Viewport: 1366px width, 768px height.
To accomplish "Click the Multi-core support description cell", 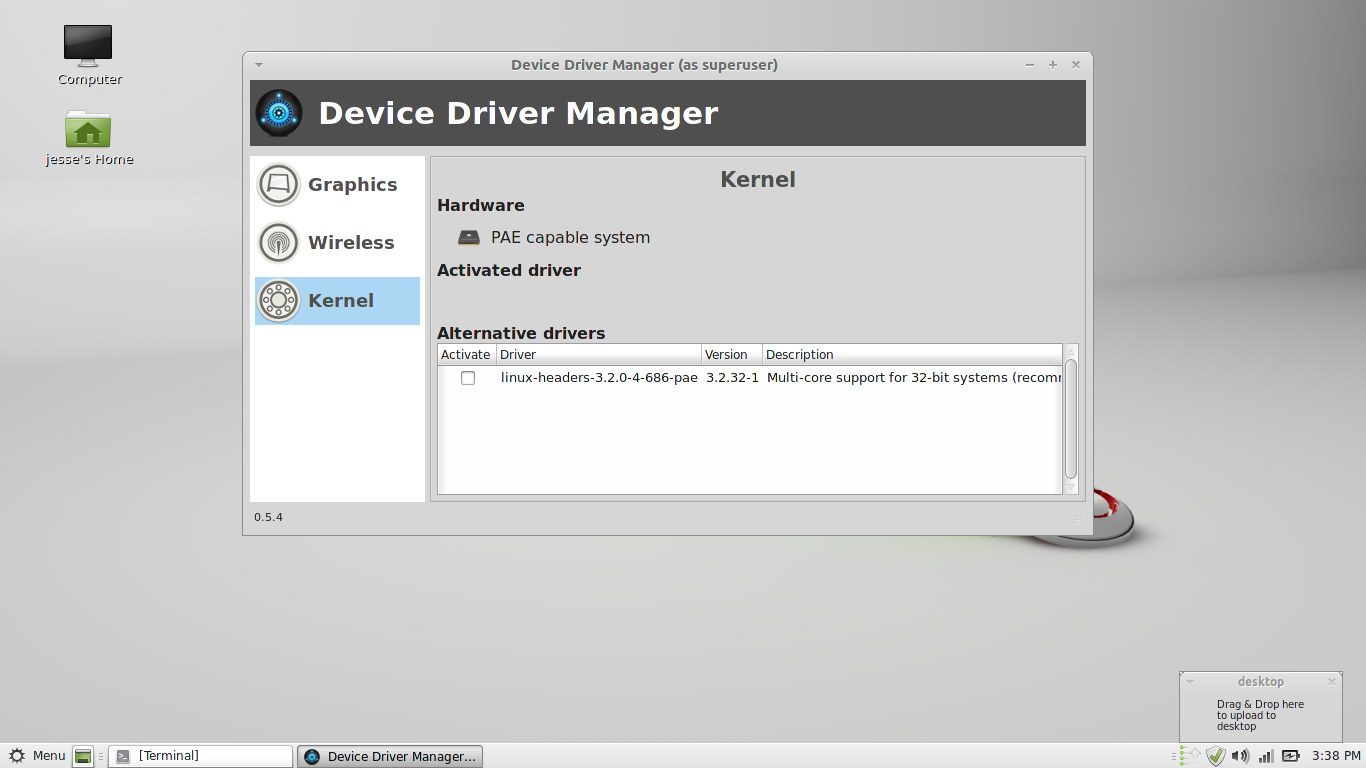I will 914,378.
